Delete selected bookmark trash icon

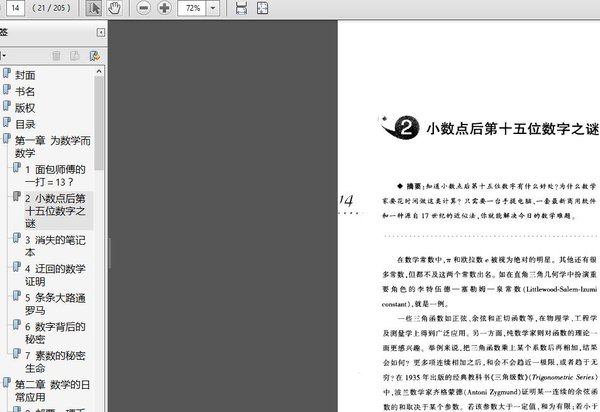click(56, 56)
